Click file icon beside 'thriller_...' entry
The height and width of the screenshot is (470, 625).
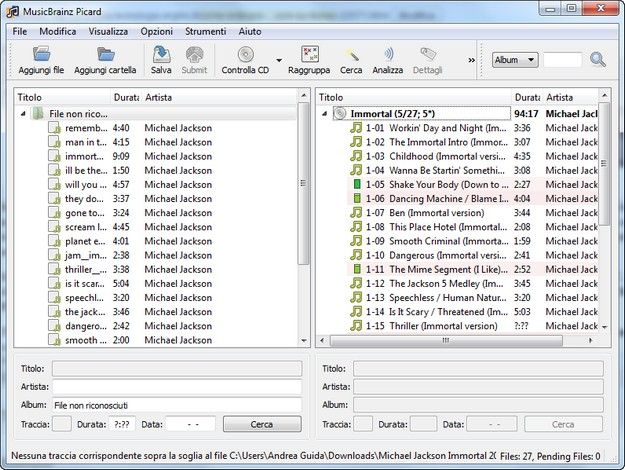(x=55, y=269)
